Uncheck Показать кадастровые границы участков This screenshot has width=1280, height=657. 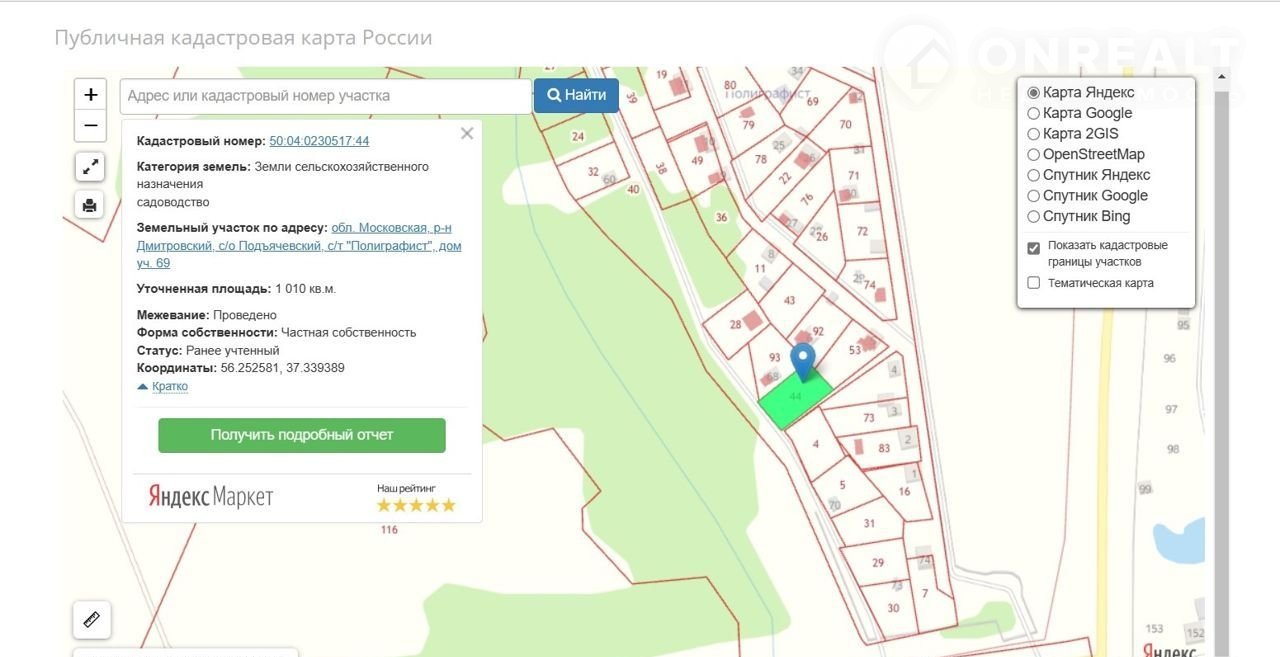(1034, 248)
